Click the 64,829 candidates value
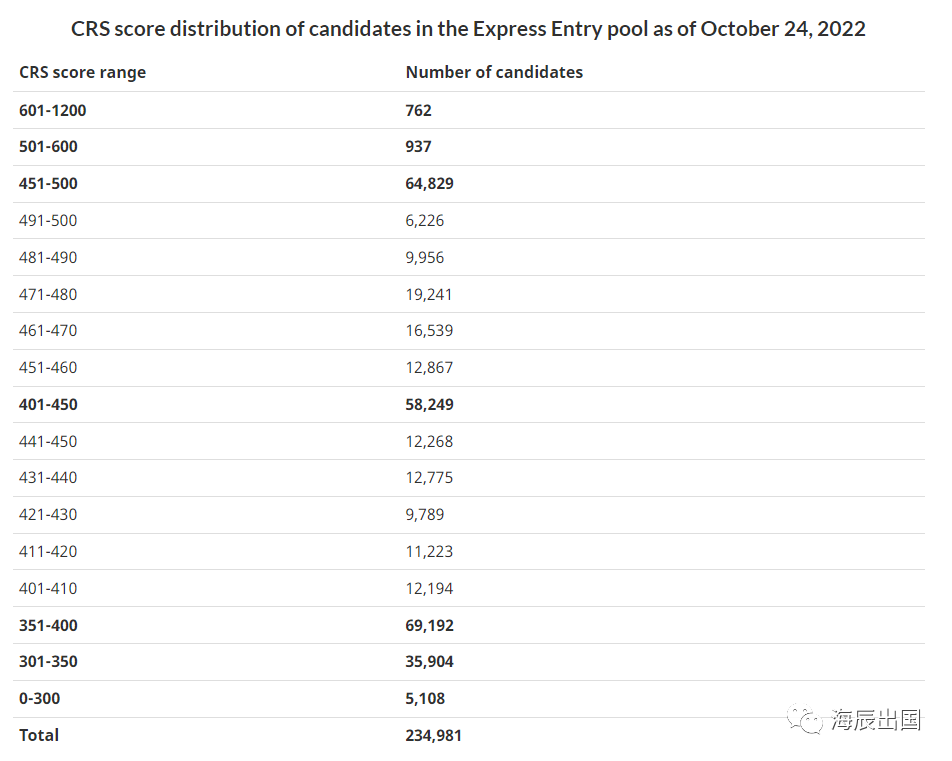The width and height of the screenshot is (952, 761). pos(429,184)
